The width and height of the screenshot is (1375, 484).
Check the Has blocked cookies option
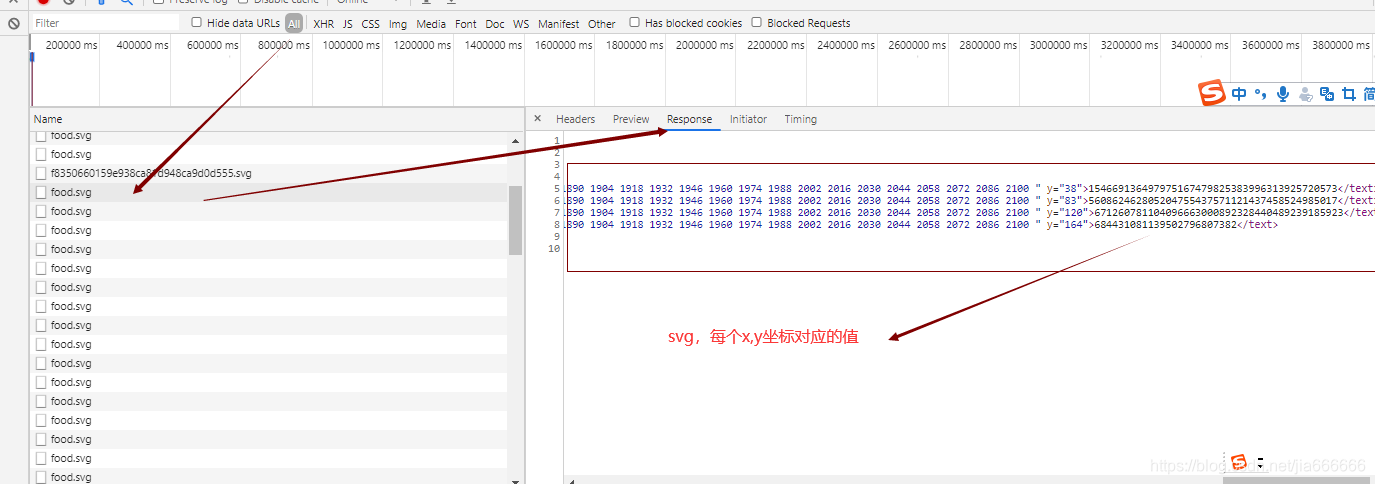(635, 22)
